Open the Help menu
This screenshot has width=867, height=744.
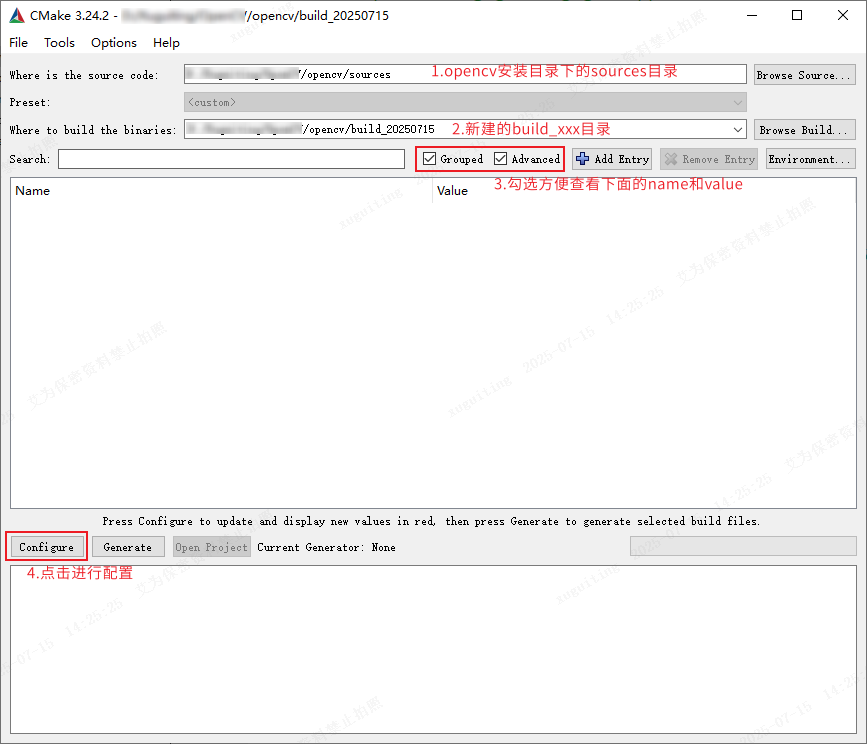click(x=166, y=43)
